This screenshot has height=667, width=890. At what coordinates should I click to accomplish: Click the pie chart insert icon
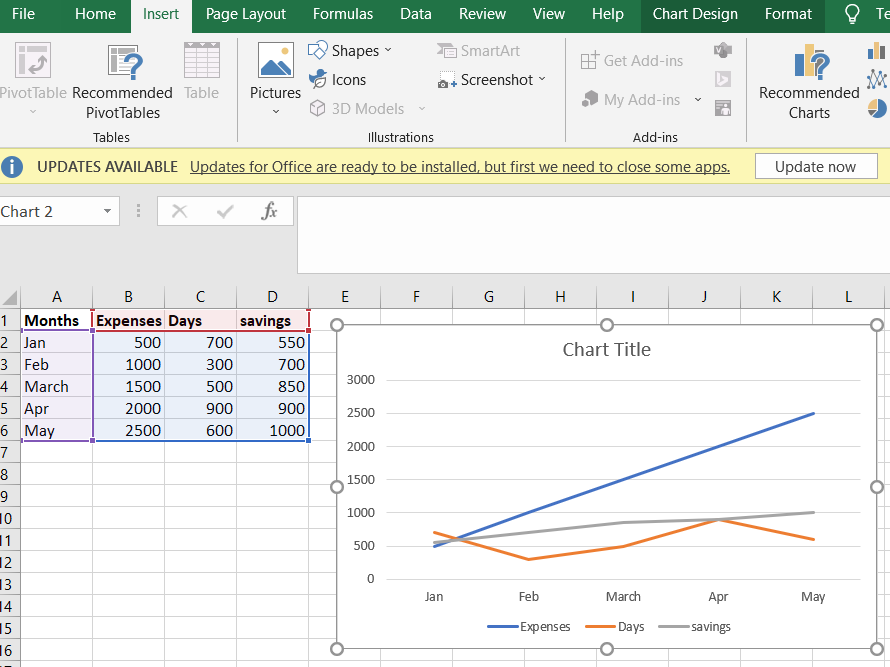[877, 107]
